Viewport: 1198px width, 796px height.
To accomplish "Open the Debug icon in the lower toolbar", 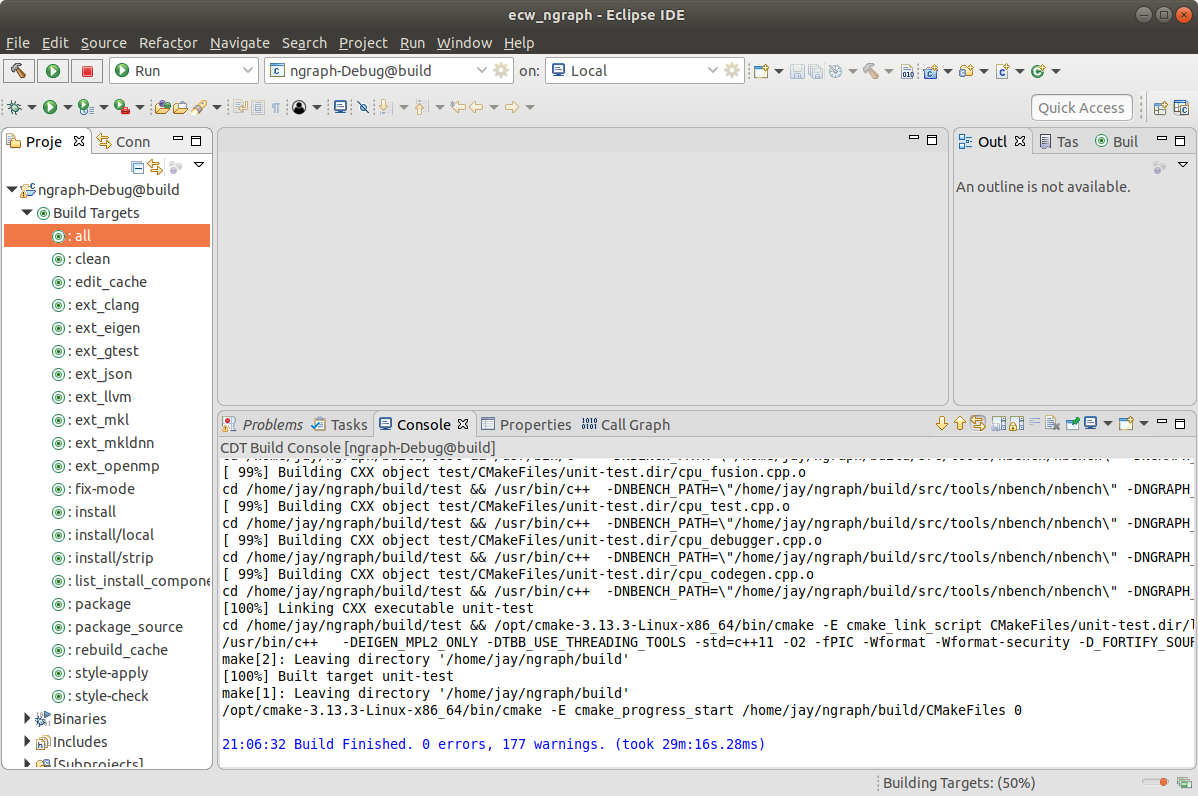I will pos(15,107).
